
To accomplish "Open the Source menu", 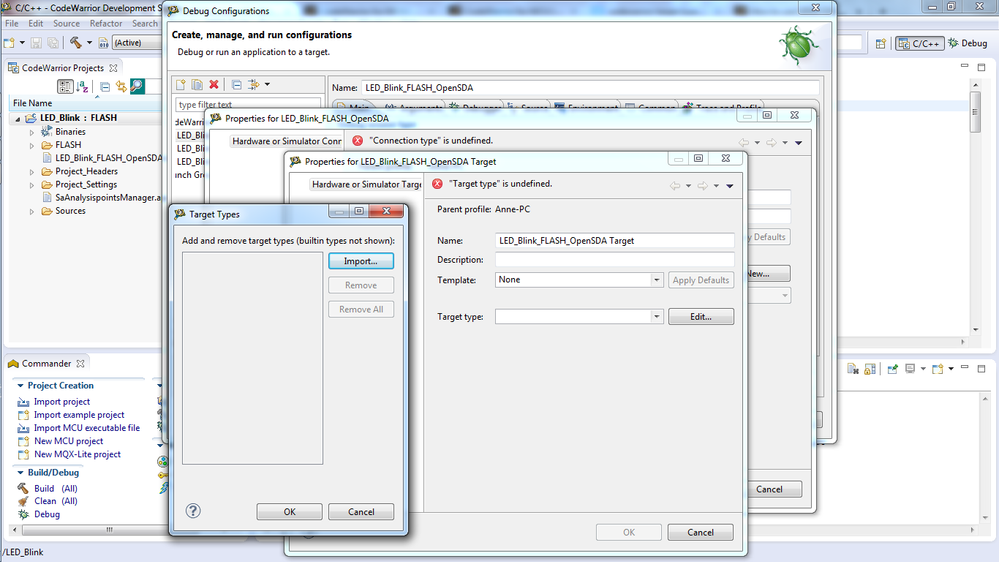I will point(66,24).
